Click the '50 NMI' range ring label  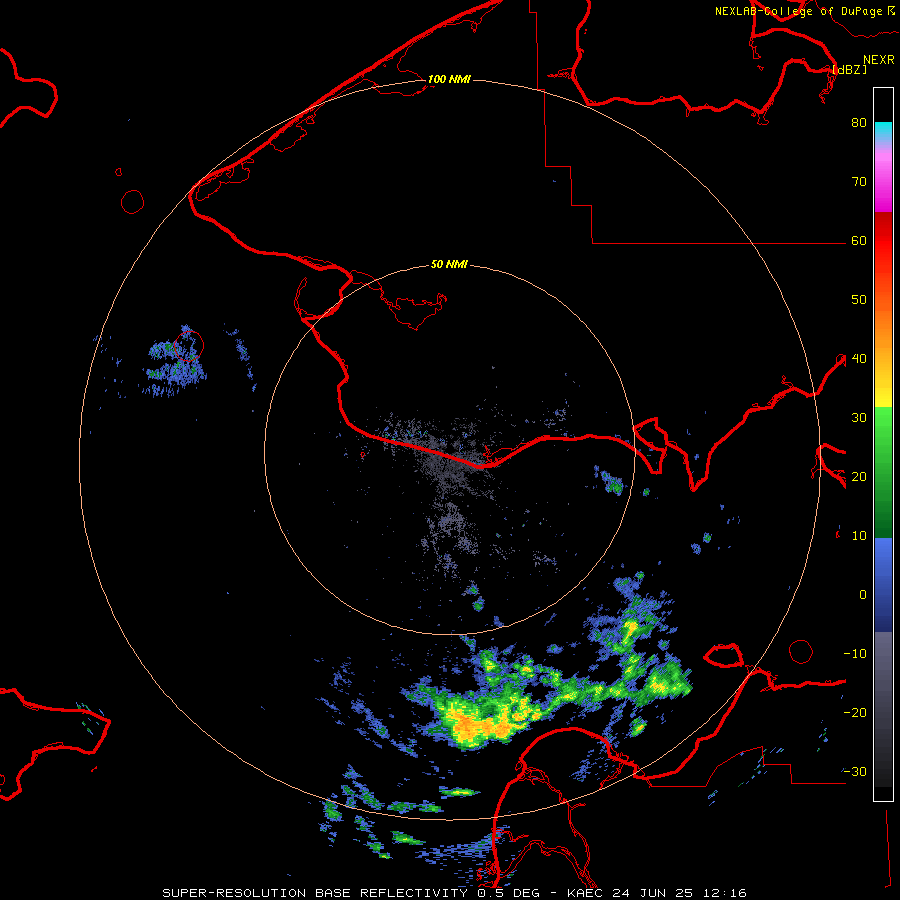[449, 265]
